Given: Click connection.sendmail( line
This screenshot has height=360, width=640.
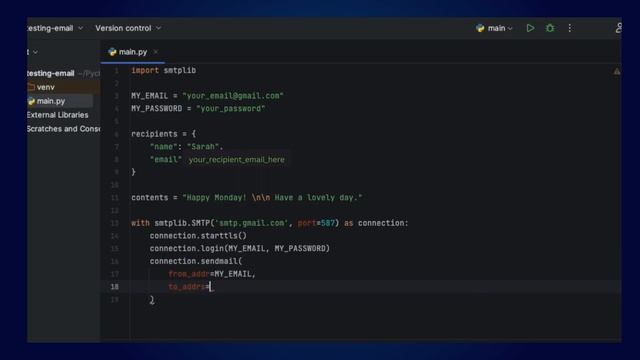Looking at the screenshot, I should pyautogui.click(x=196, y=261).
